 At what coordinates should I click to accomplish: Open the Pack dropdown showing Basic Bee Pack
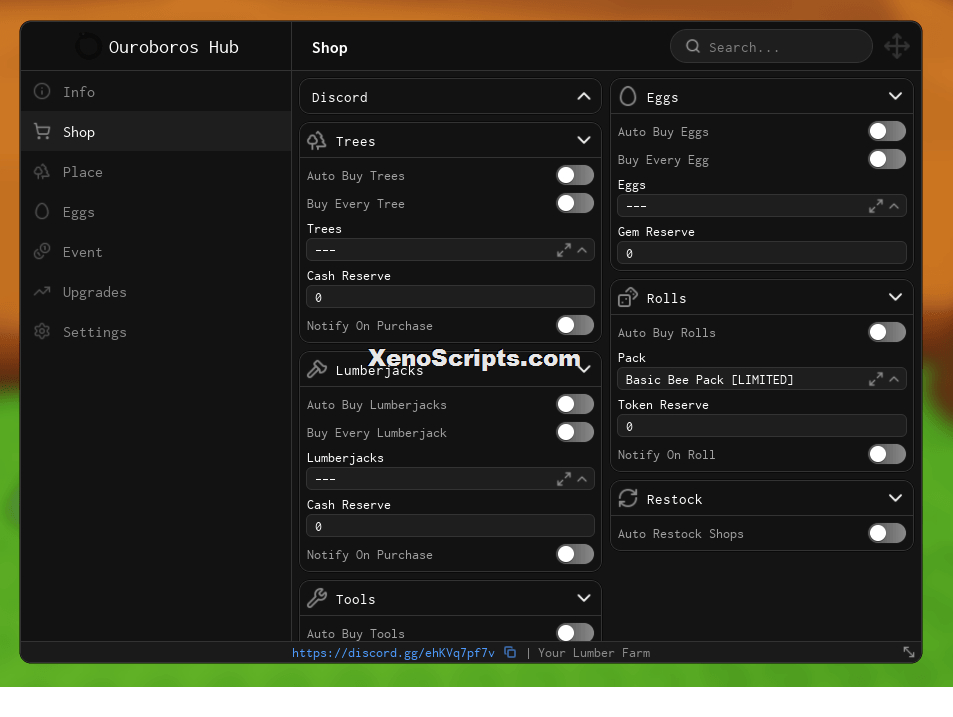(762, 379)
